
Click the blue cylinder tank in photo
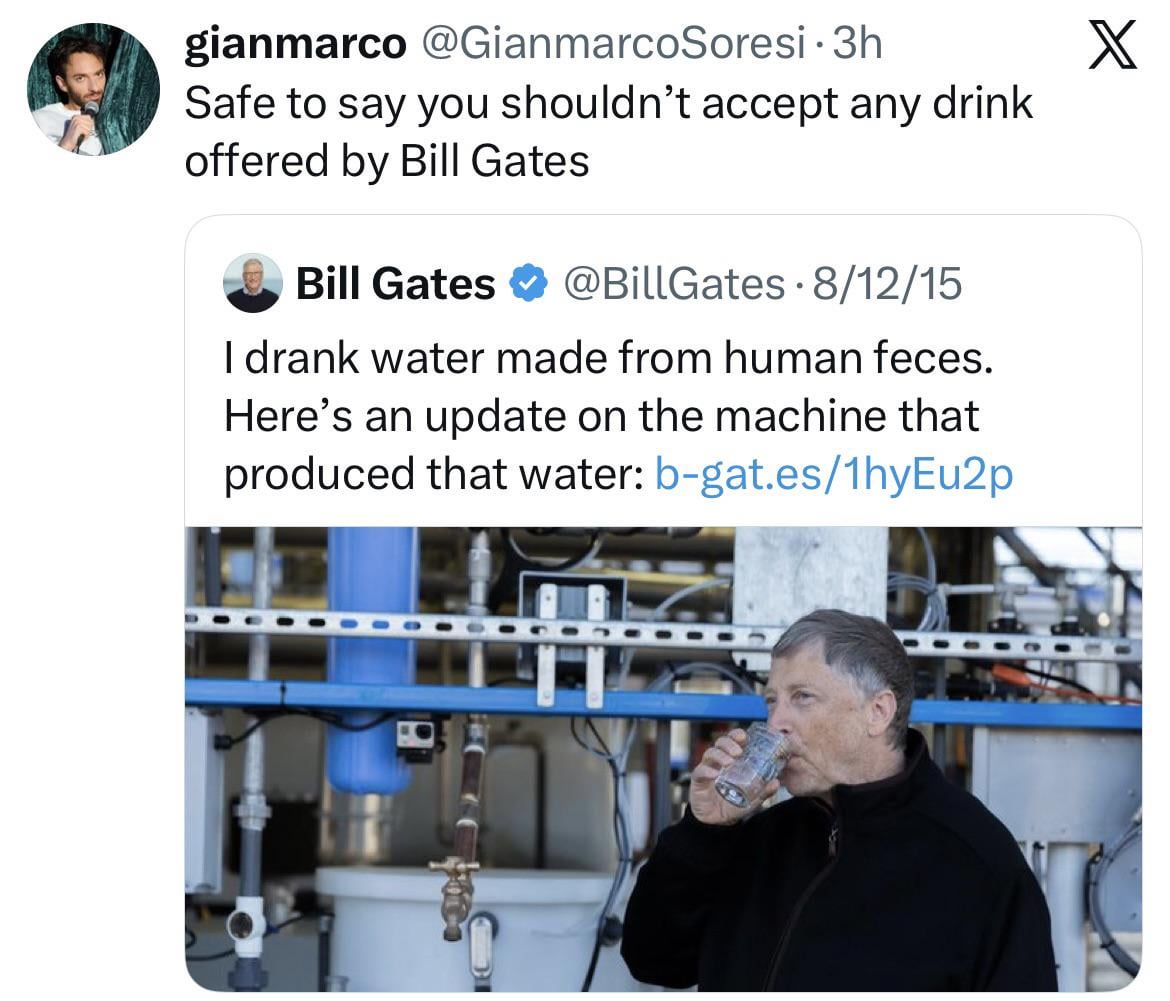pyautogui.click(x=372, y=660)
